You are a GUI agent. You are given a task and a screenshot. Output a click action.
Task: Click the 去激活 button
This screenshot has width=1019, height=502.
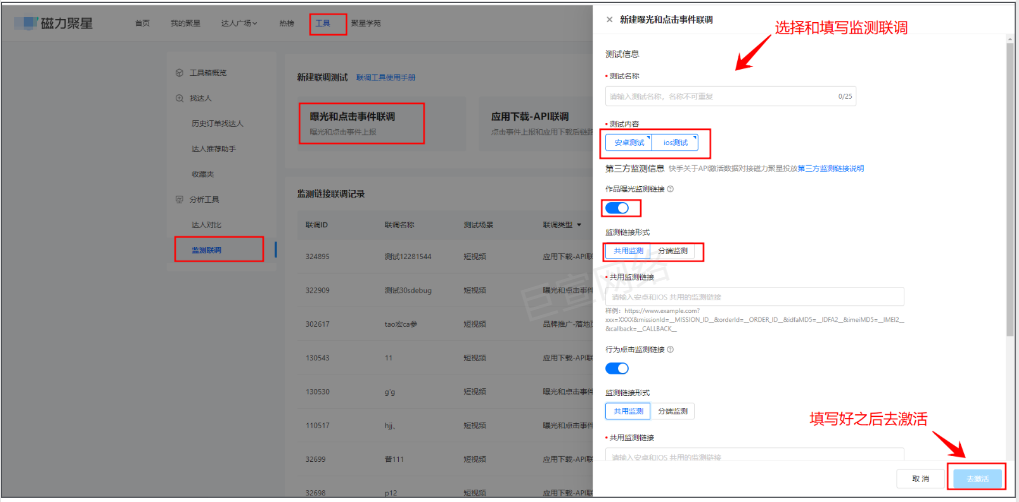point(977,478)
